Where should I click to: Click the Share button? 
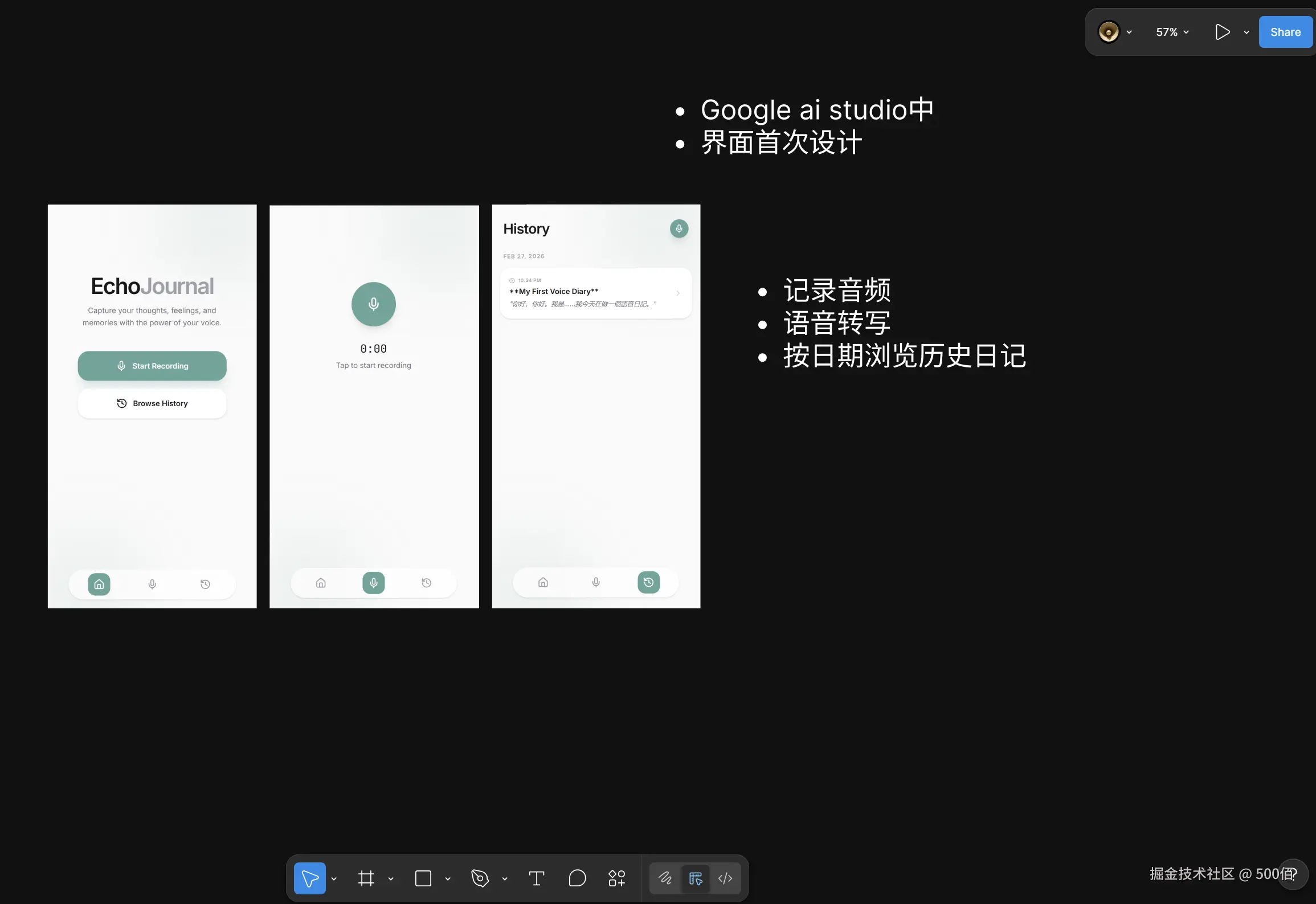(x=1285, y=32)
